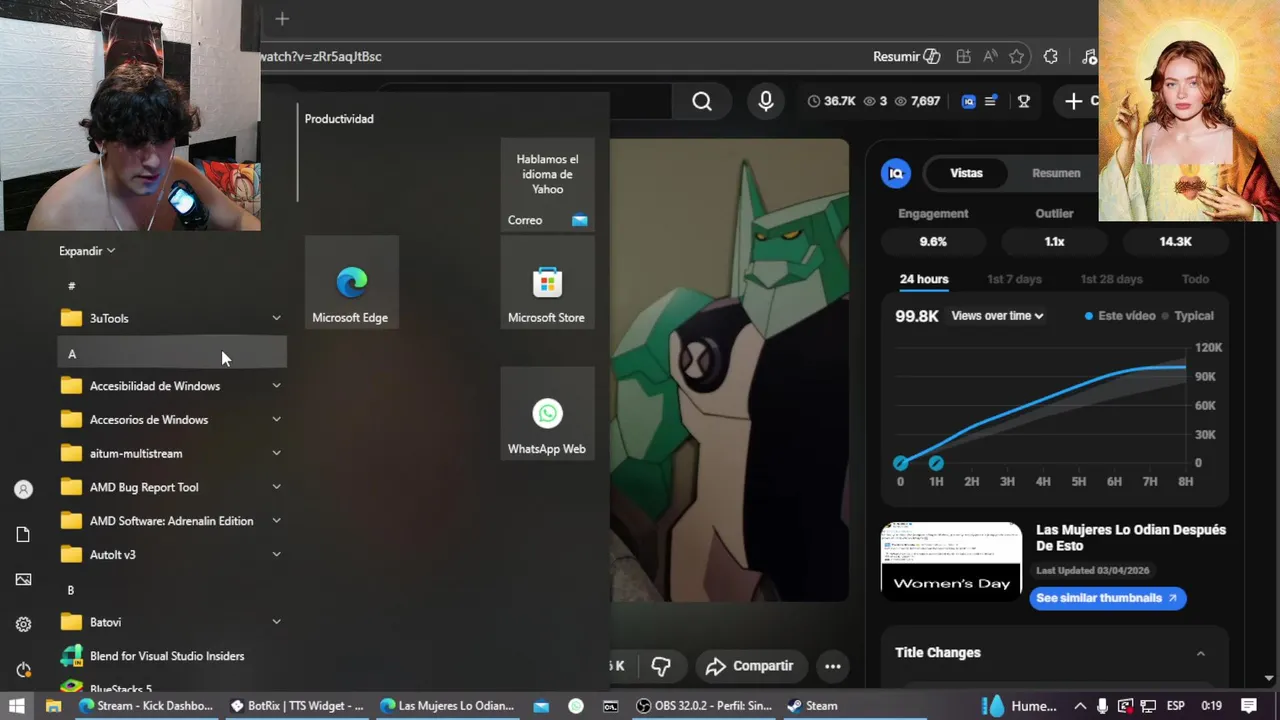Open Microsoft Store tile

tap(547, 283)
